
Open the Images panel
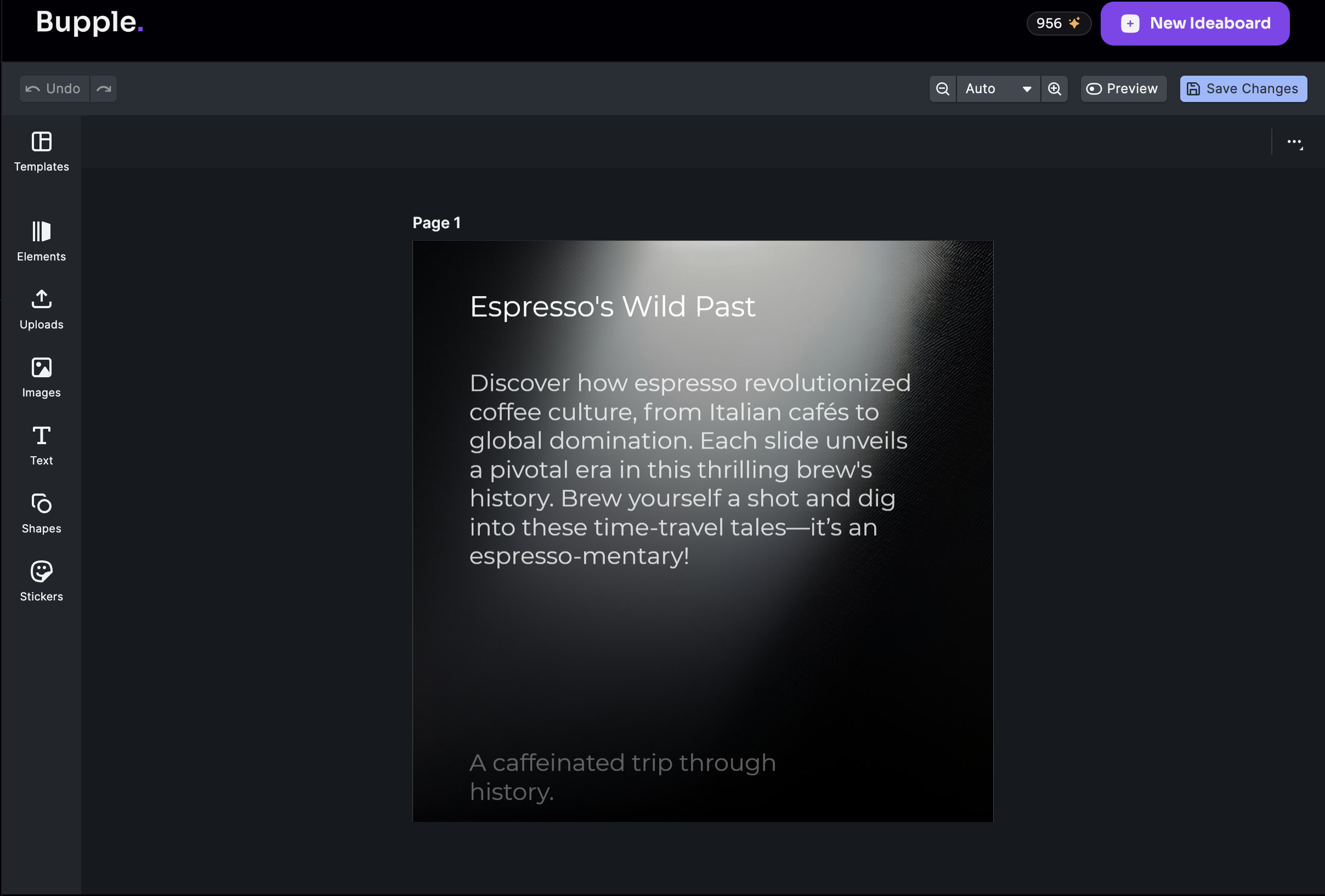[x=41, y=377]
